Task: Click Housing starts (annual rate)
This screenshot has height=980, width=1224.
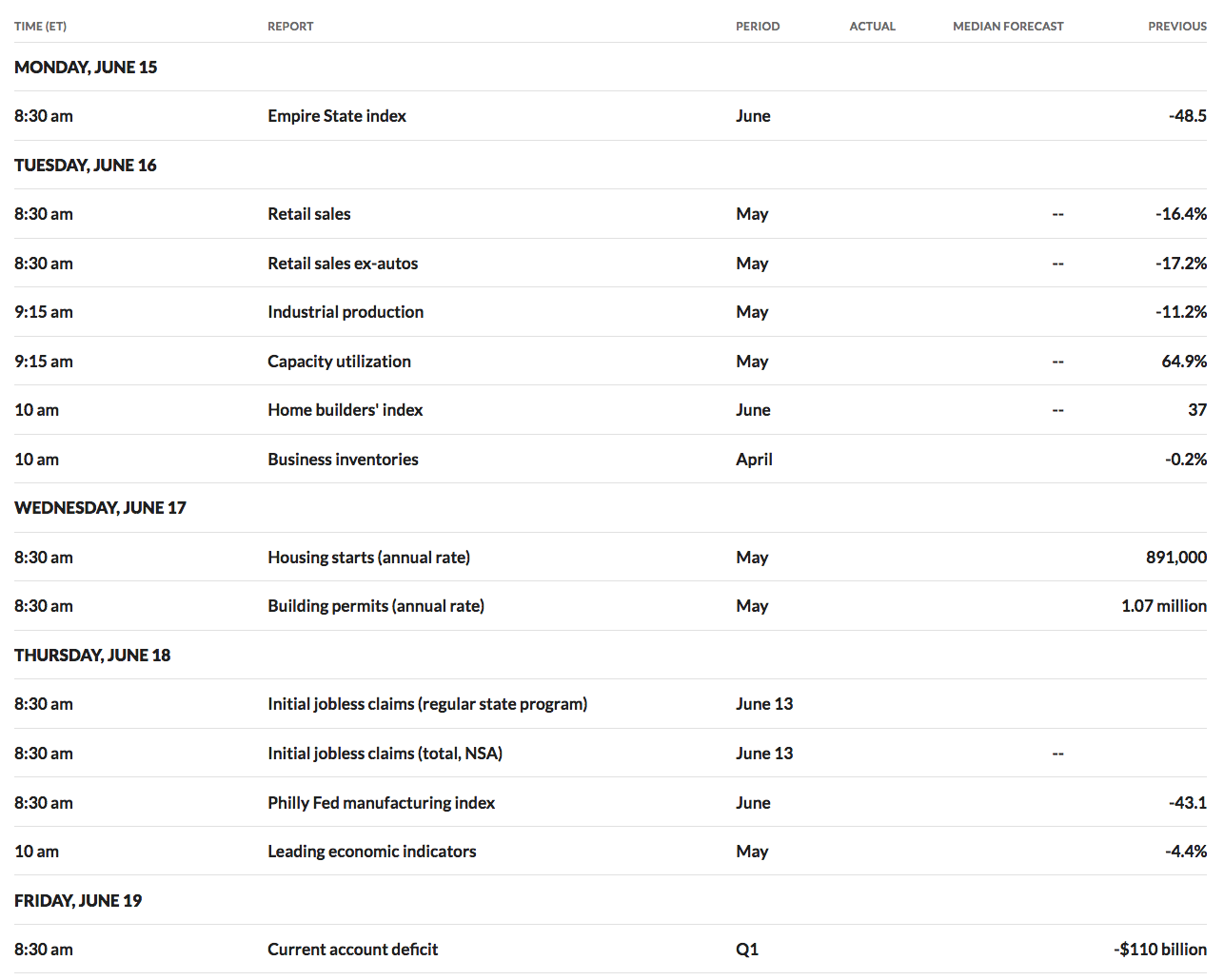Action: click(x=368, y=558)
